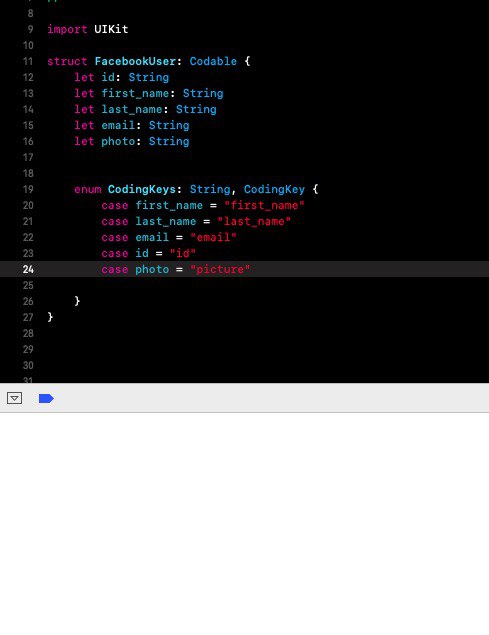Click the 'case photo' identifier on line 24
The image size is (489, 635).
tap(152, 269)
